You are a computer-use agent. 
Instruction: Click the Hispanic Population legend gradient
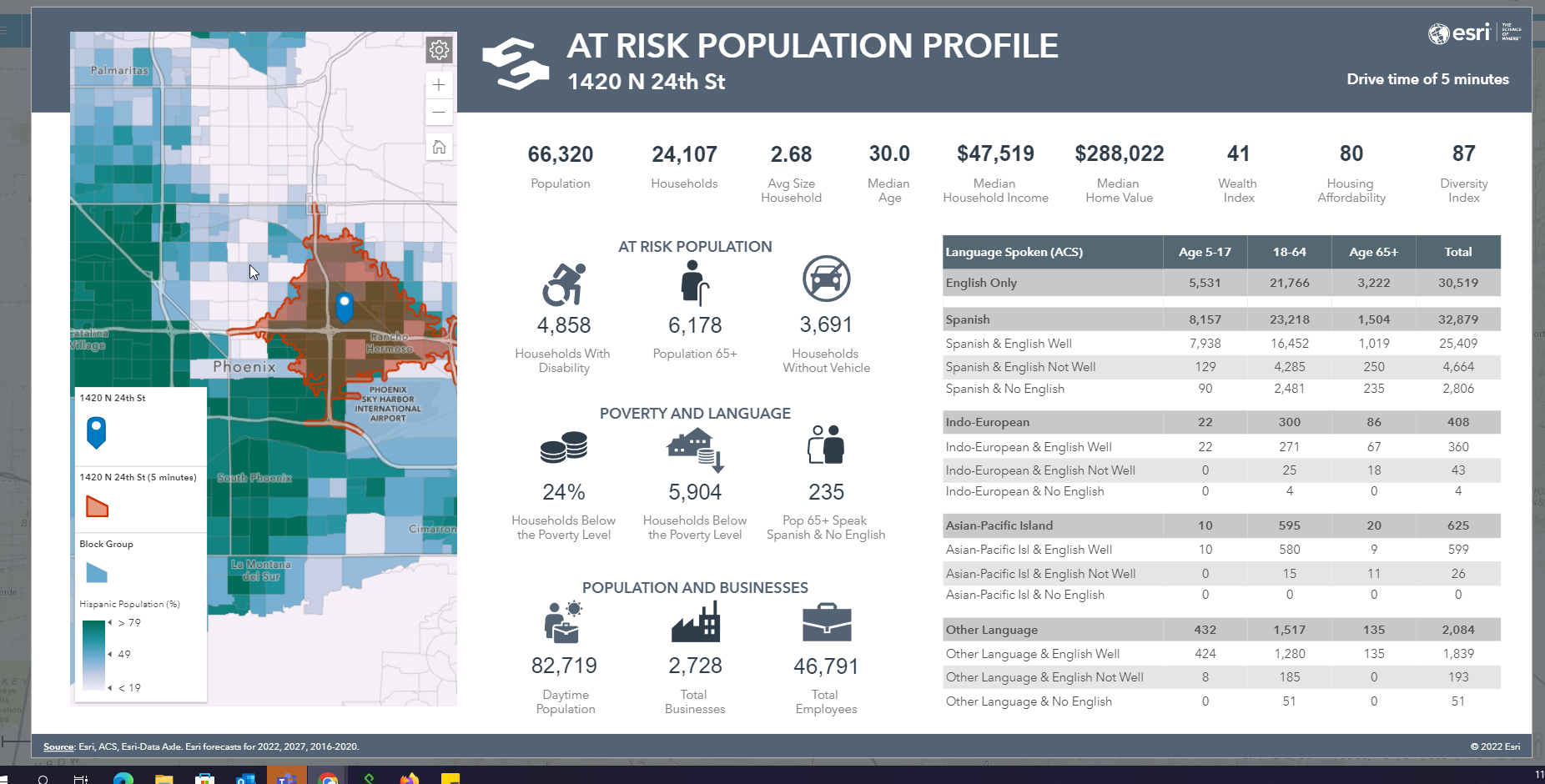[x=92, y=655]
